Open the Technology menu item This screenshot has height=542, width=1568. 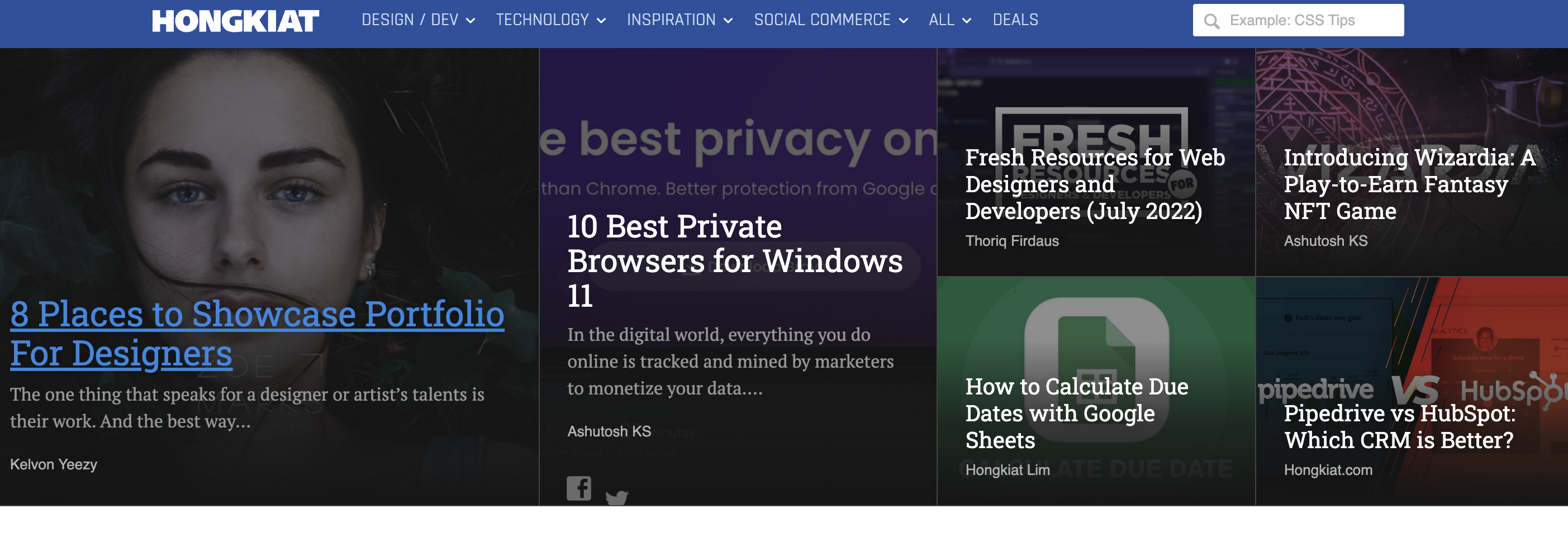tap(543, 20)
